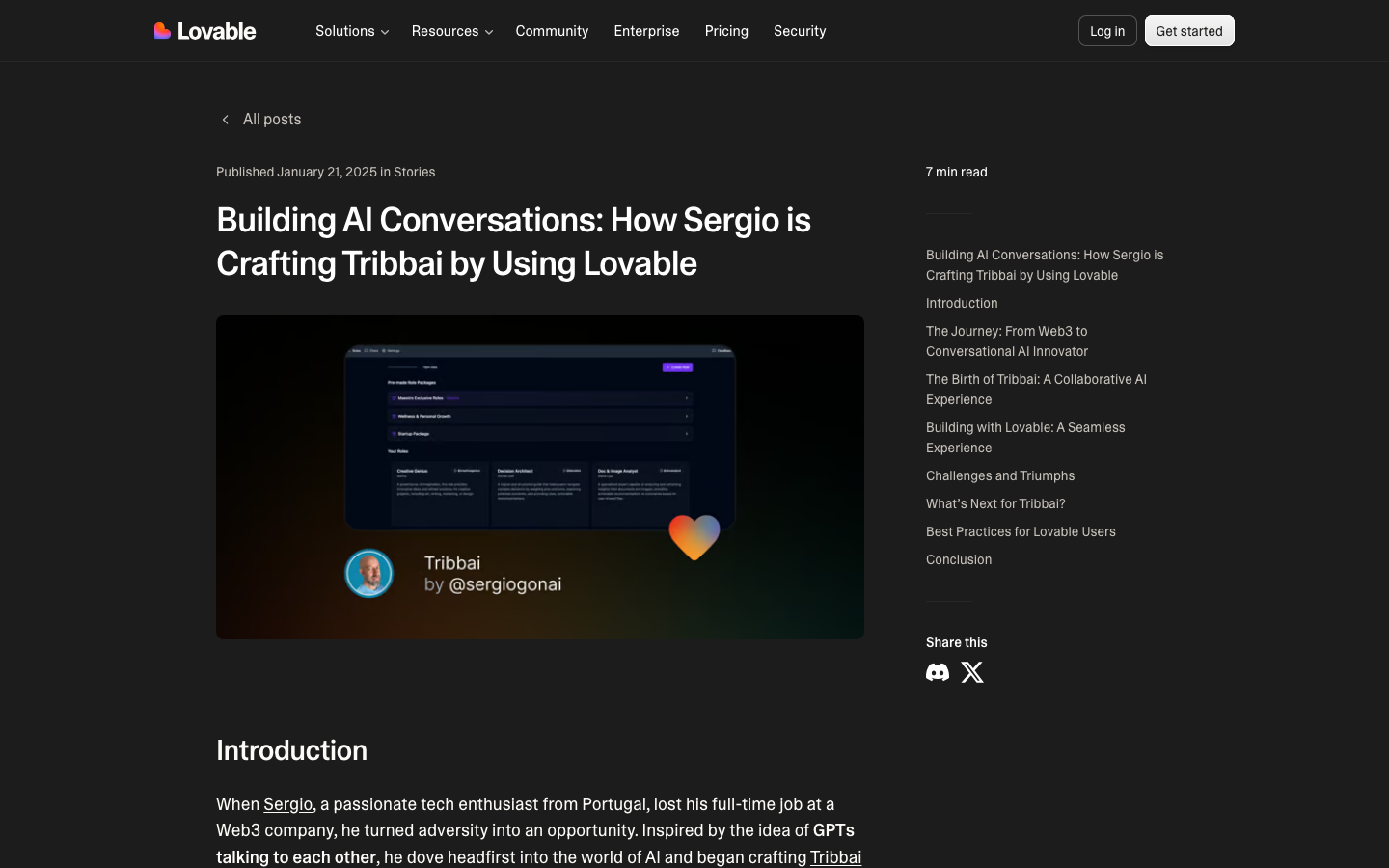This screenshot has width=1389, height=868.
Task: Click the Share this label
Action: pyautogui.click(x=957, y=642)
